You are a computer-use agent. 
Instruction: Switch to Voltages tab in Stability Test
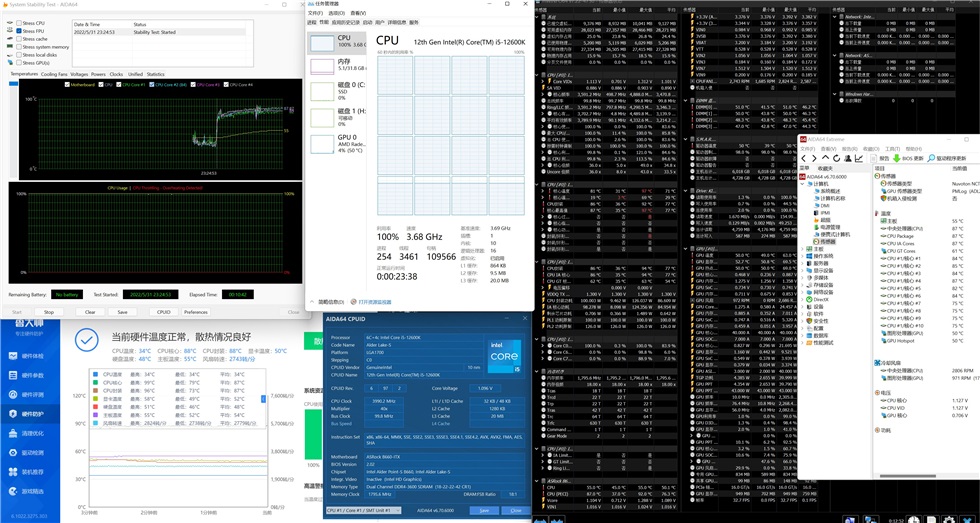pos(79,74)
